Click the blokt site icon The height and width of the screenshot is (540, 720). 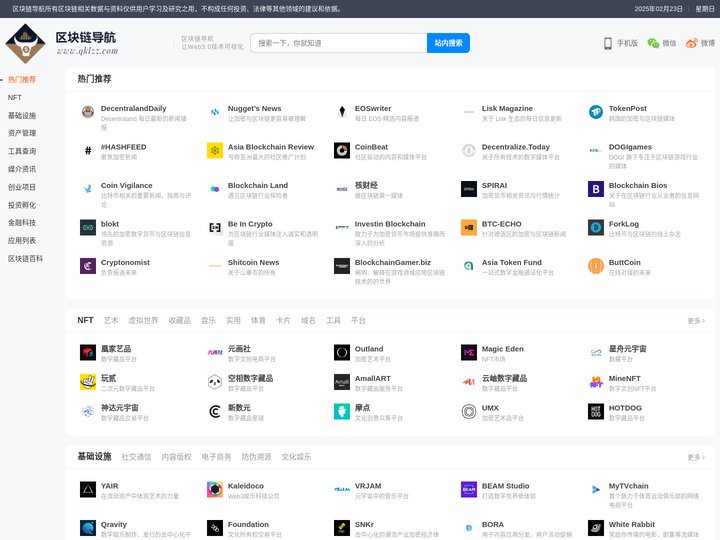tap(88, 227)
